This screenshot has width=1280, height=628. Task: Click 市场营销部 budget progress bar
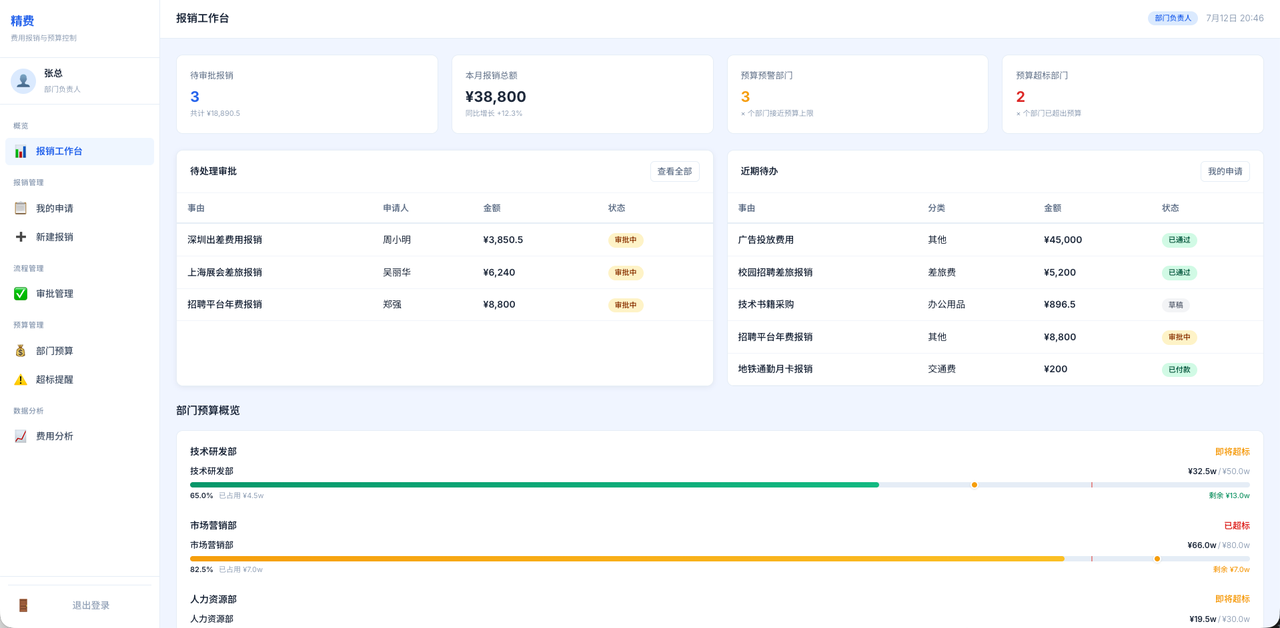(x=720, y=559)
